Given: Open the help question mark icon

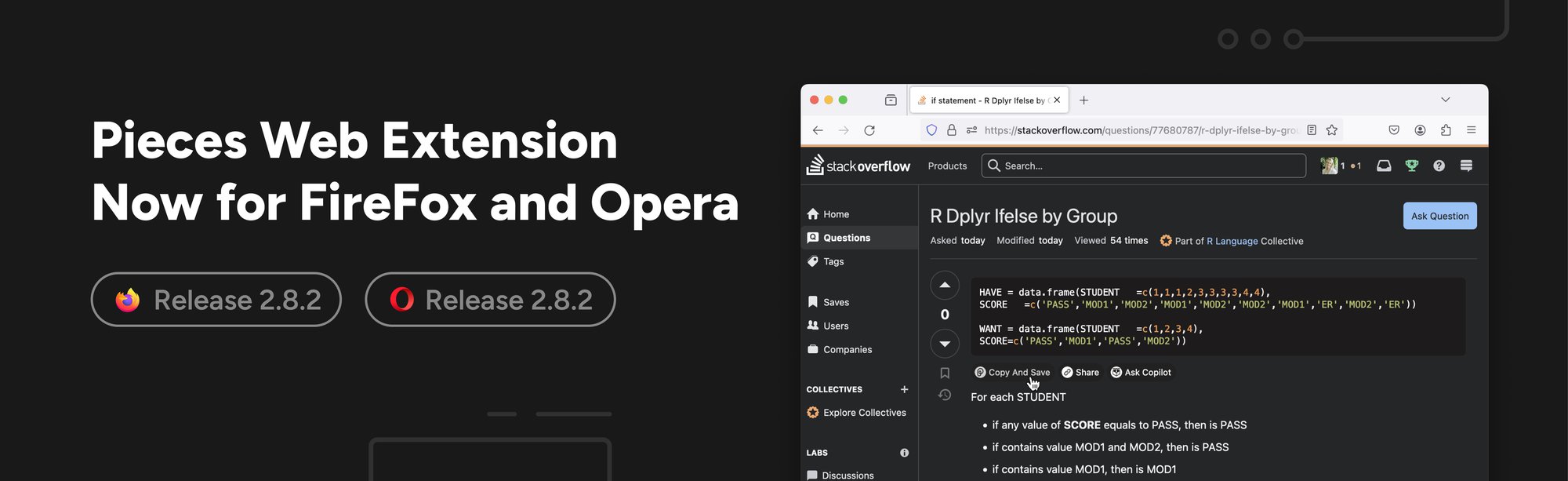Looking at the screenshot, I should point(1439,166).
